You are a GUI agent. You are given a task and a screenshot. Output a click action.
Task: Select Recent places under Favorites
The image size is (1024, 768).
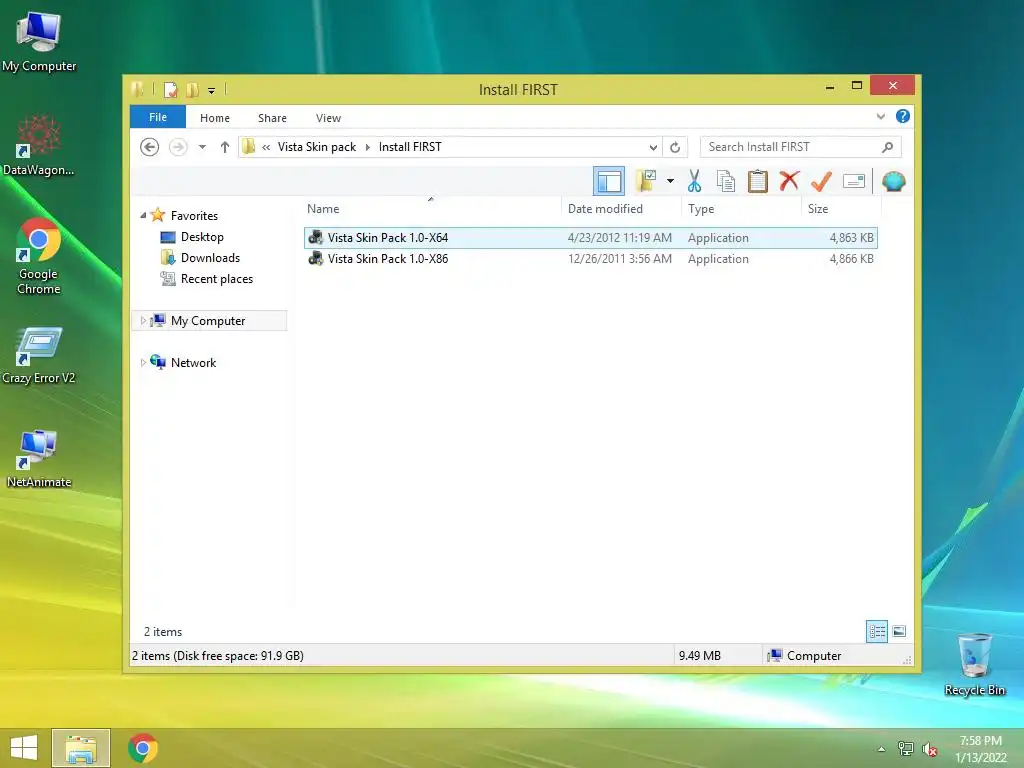tap(217, 278)
